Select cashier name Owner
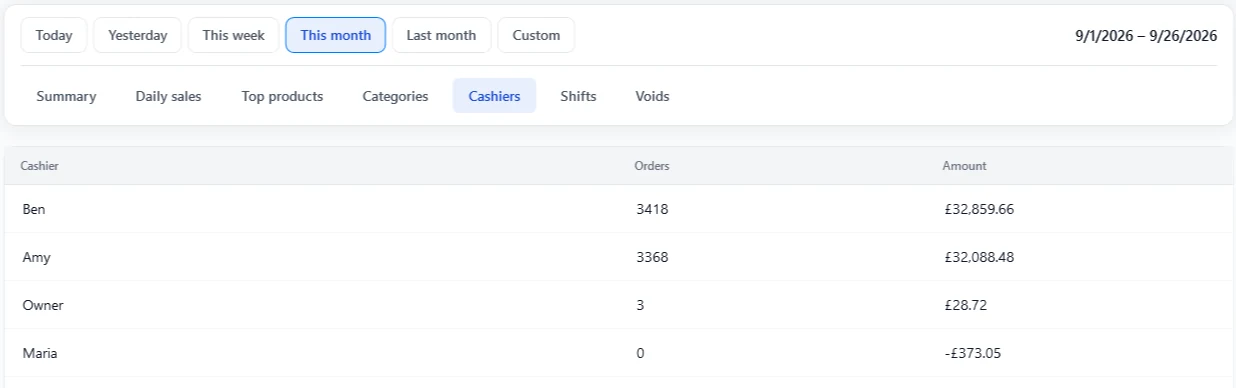 42,305
